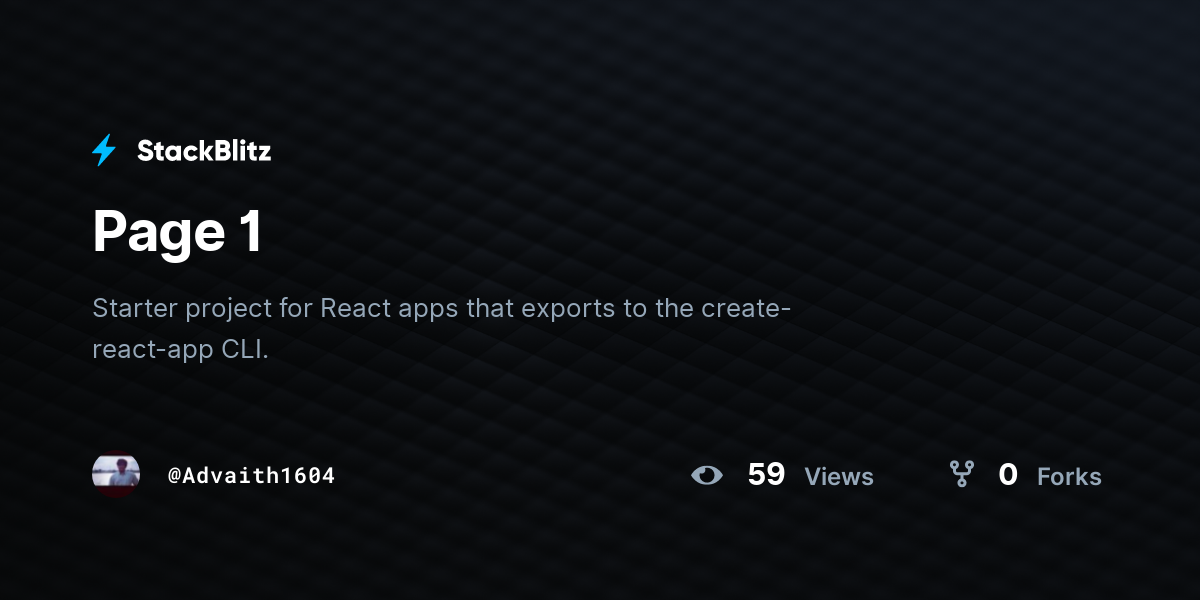
Task: Click the view count number 59
Action: 766,474
